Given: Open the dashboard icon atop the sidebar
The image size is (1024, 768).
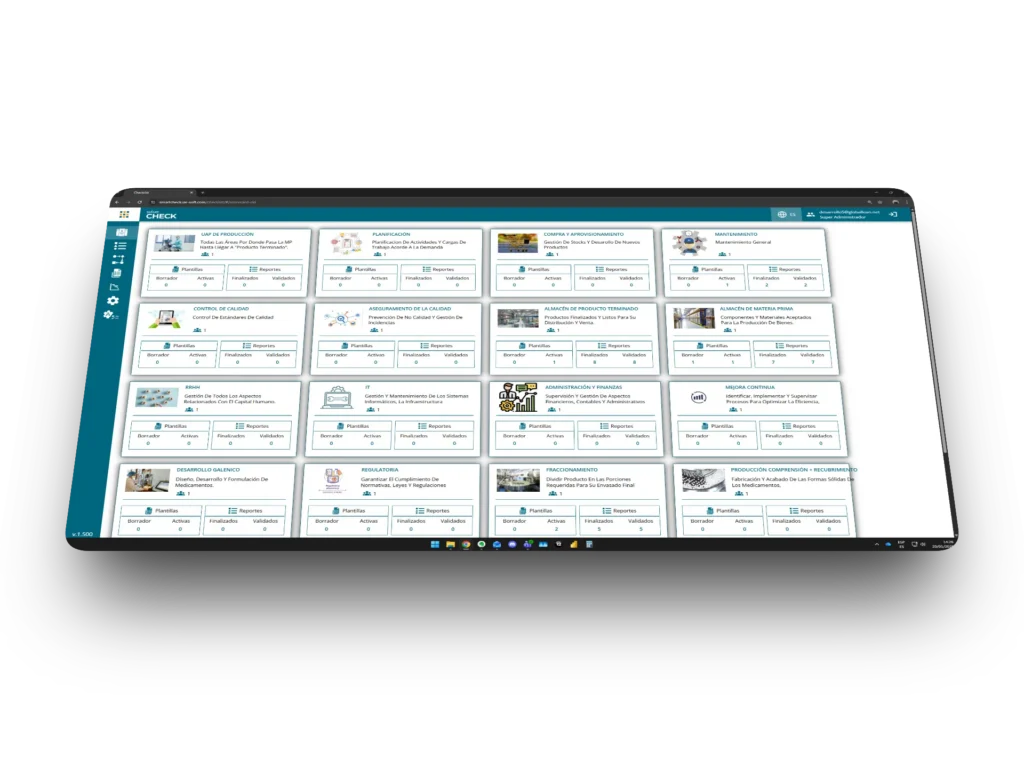Looking at the screenshot, I should pos(122,232).
